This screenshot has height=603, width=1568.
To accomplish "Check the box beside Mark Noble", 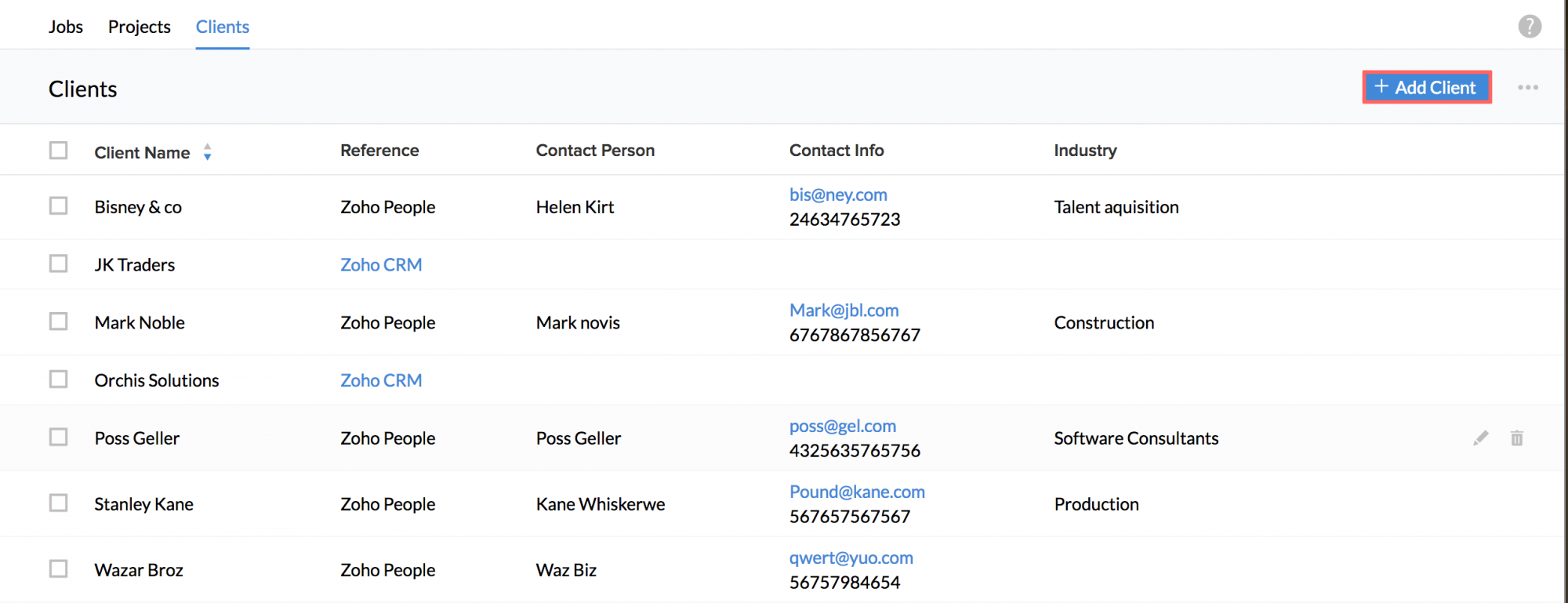I will coord(59,321).
